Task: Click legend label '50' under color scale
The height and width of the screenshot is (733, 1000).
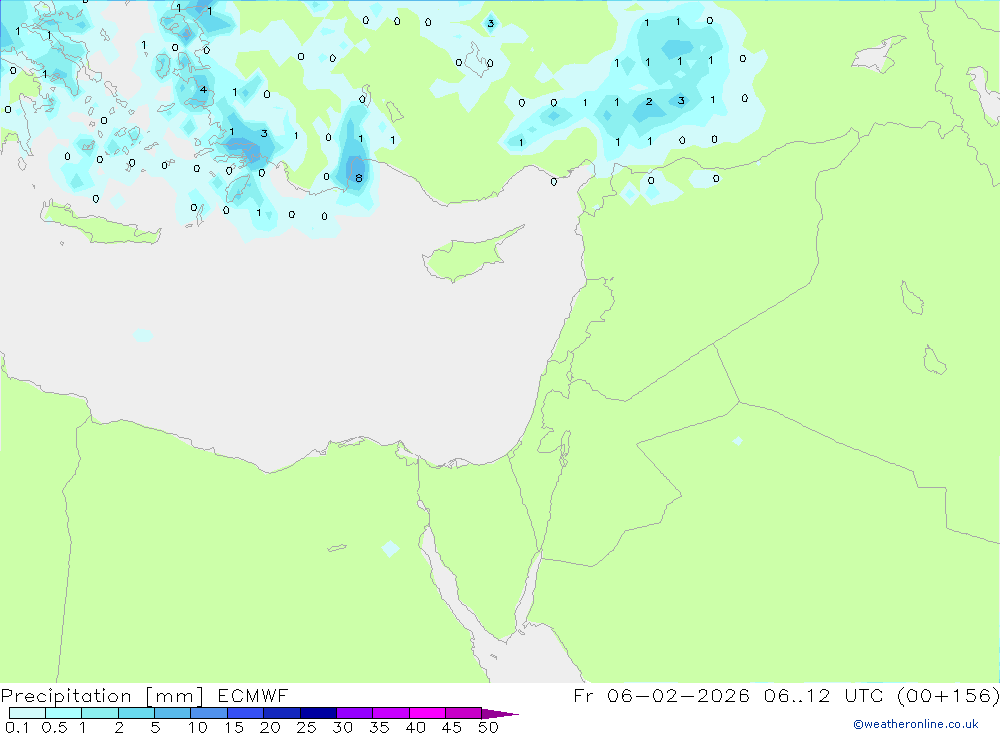Action: point(488,727)
